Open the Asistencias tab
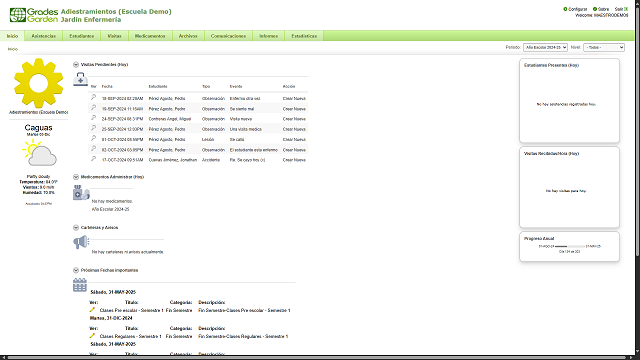 point(44,36)
